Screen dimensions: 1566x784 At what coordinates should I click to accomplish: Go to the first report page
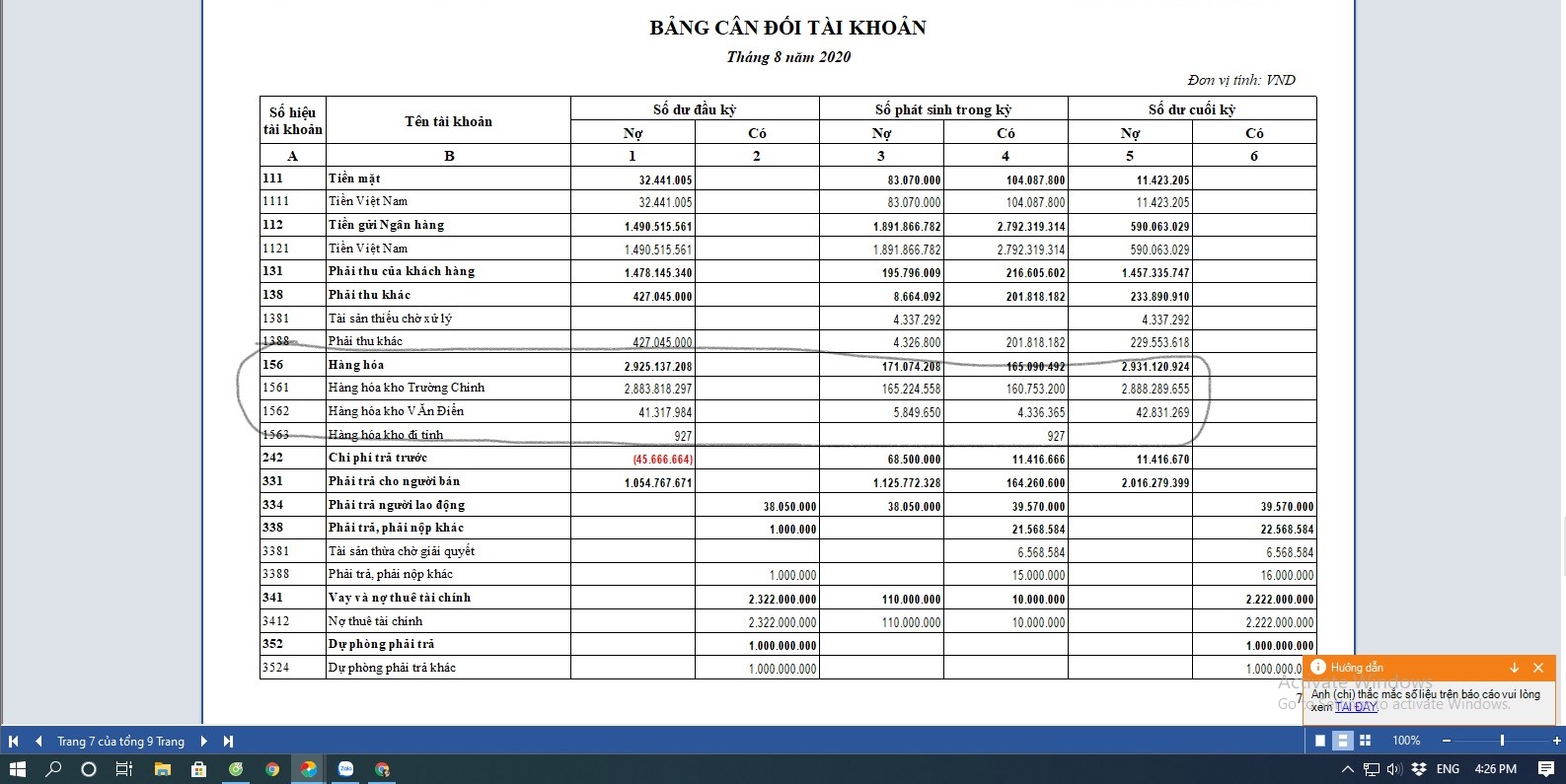(13, 741)
